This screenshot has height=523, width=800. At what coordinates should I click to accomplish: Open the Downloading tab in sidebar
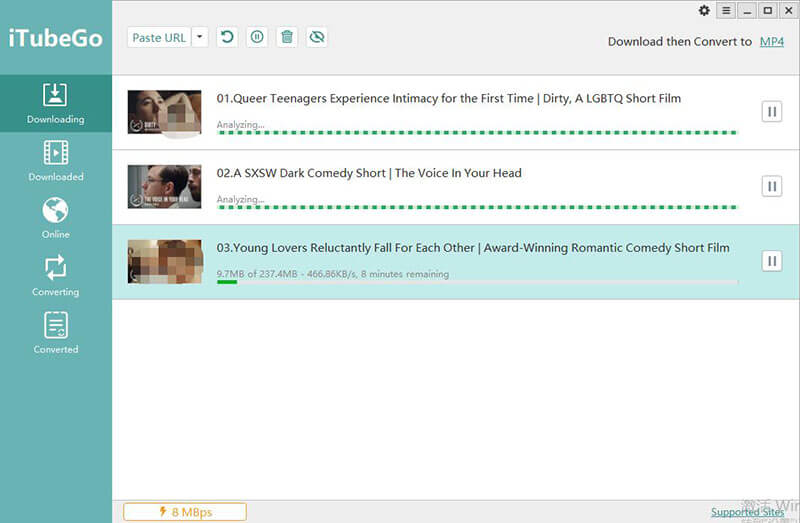56,104
